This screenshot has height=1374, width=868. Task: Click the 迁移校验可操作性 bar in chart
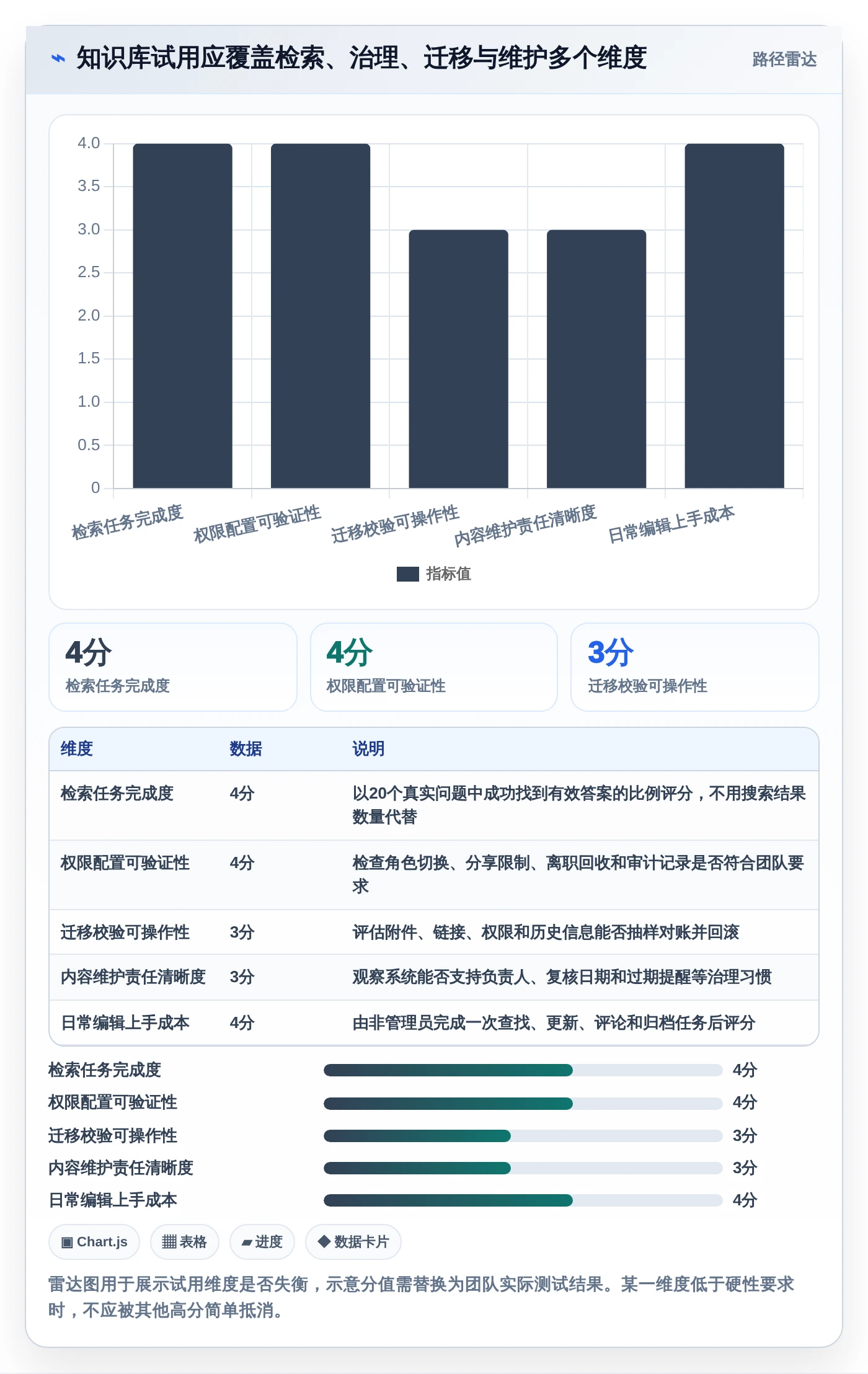[x=458, y=359]
